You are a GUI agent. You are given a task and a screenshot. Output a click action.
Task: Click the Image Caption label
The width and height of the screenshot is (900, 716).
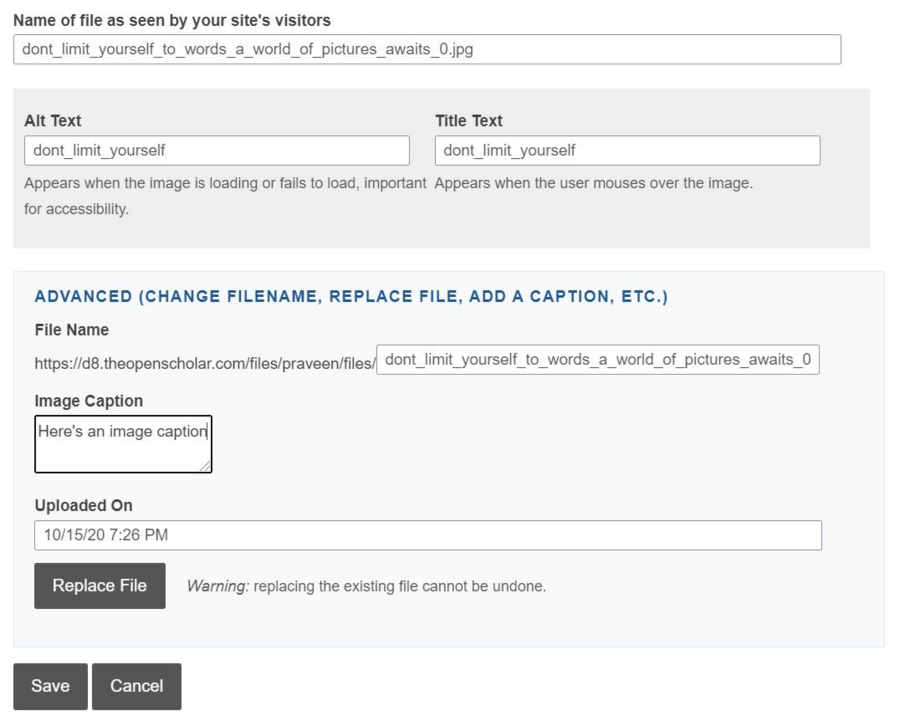(89, 401)
